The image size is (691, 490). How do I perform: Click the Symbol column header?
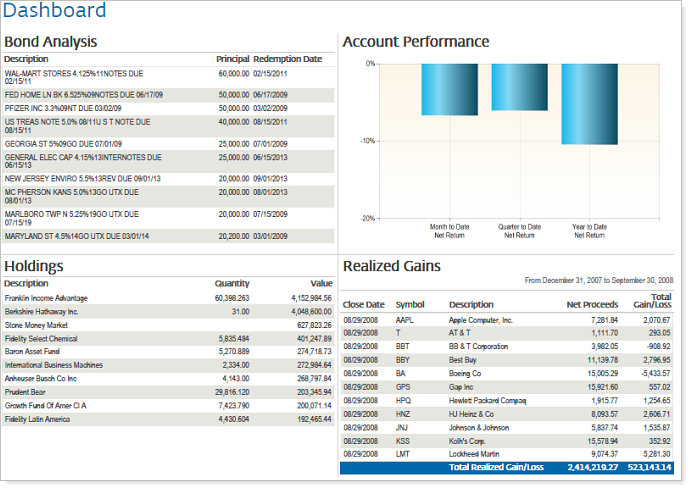[410, 304]
